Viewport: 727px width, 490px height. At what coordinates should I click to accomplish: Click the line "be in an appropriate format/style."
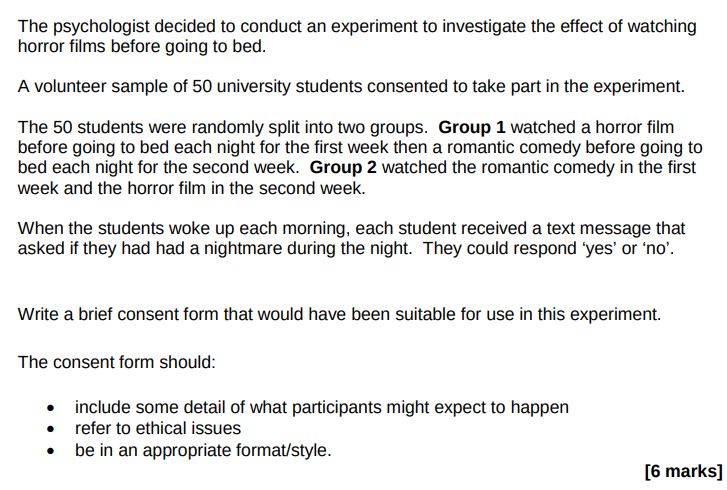click(x=204, y=450)
